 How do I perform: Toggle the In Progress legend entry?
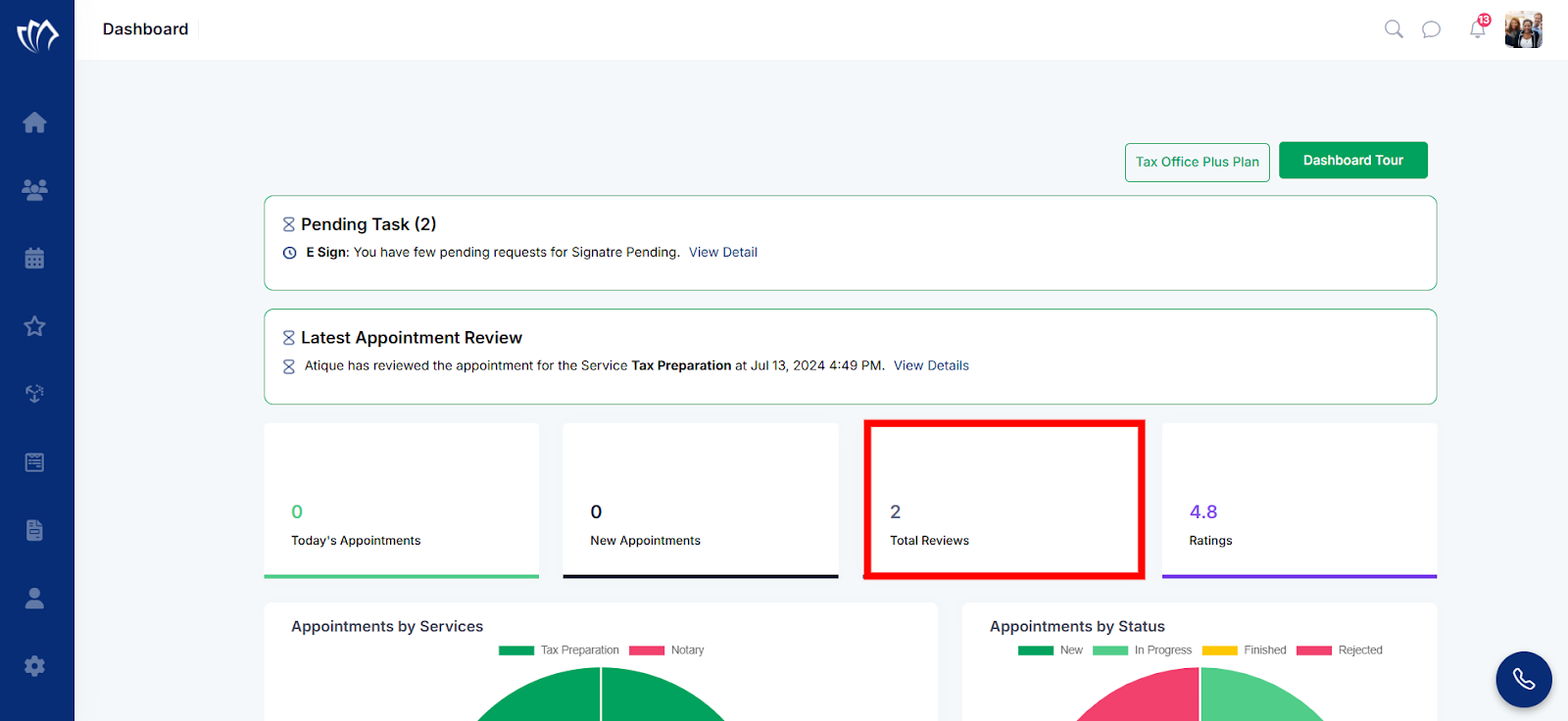[x=1142, y=650]
